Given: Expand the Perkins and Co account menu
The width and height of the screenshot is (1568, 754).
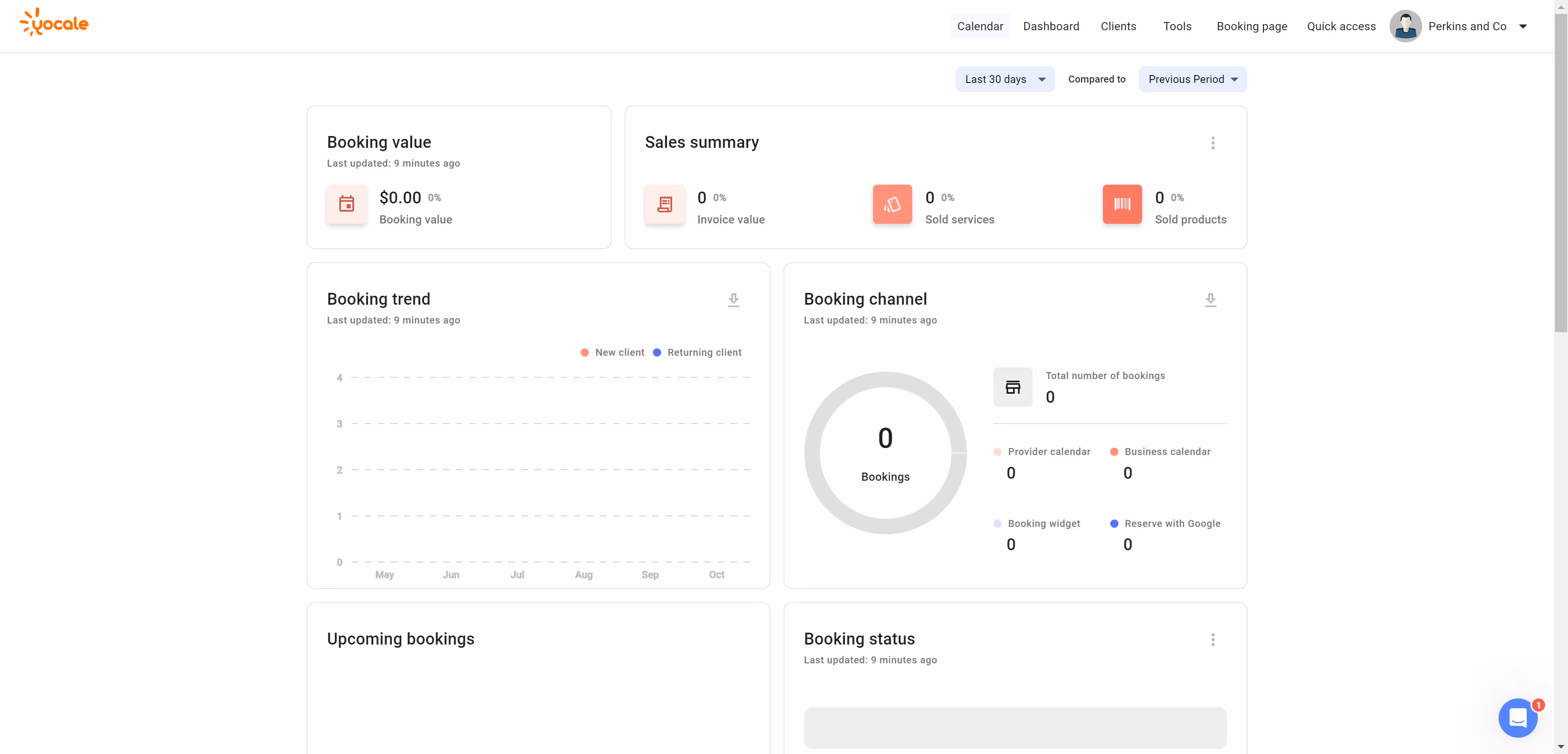Looking at the screenshot, I should click(1522, 26).
